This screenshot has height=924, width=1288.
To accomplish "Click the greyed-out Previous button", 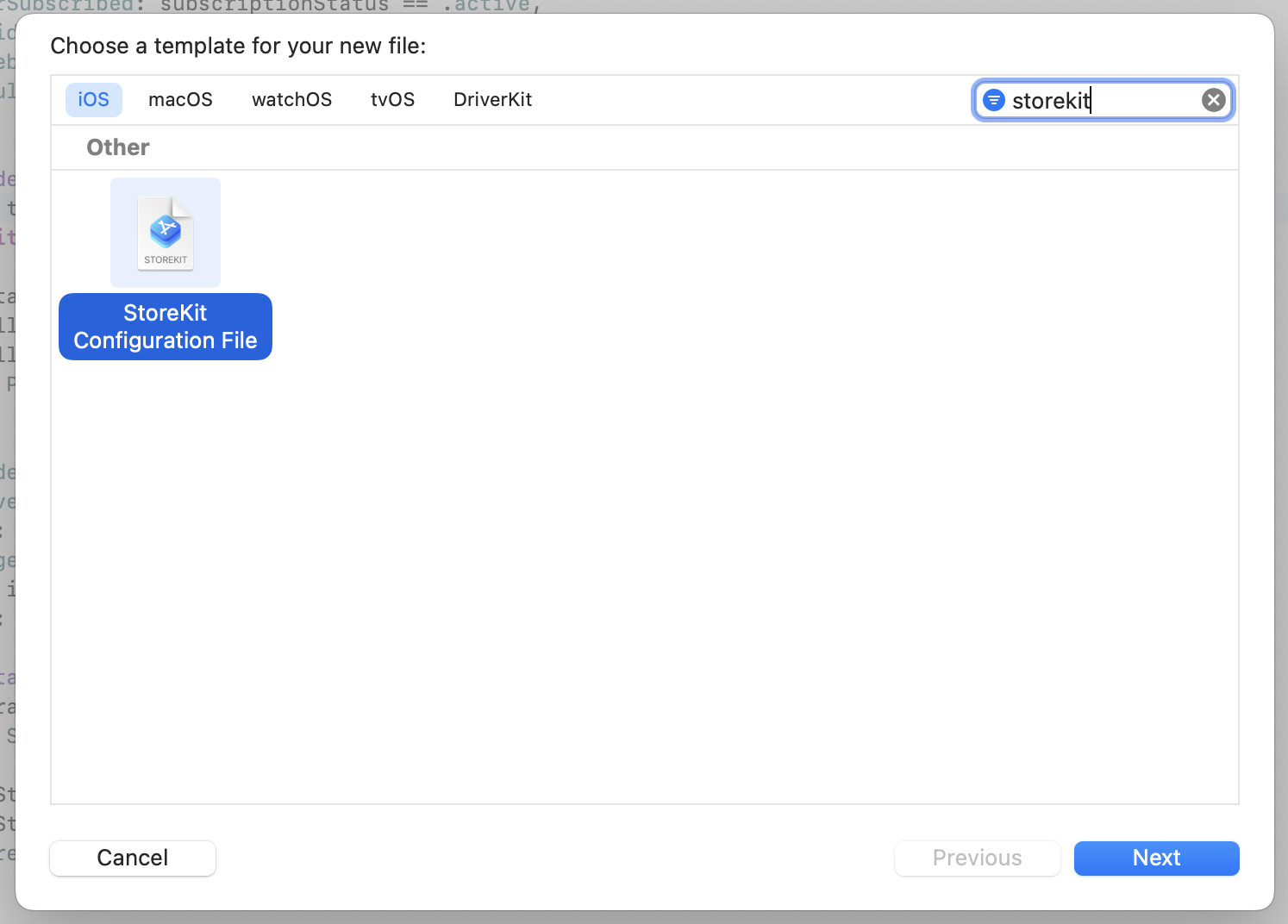I will [977, 858].
